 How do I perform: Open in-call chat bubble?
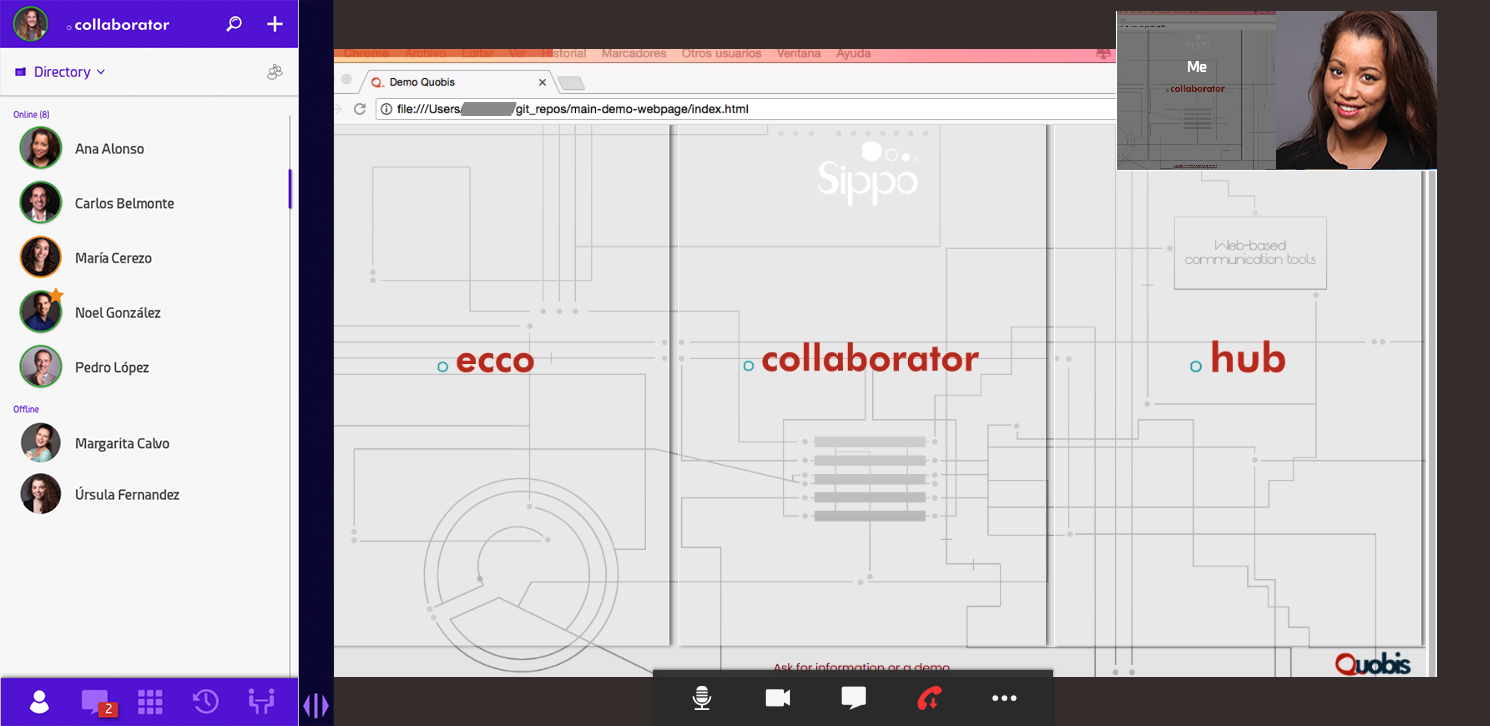pos(853,698)
